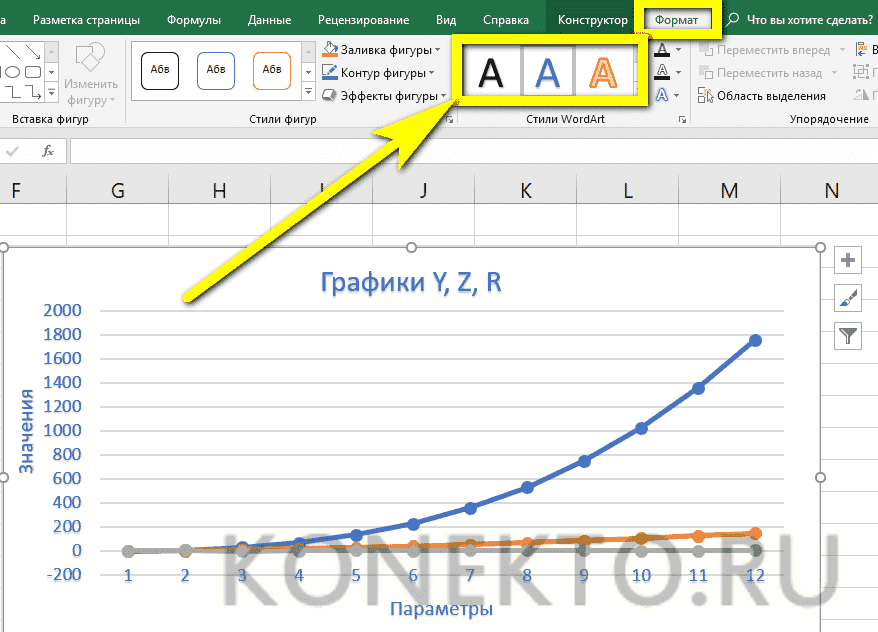Open the Конструктор tab
The image size is (878, 632).
pyautogui.click(x=593, y=20)
